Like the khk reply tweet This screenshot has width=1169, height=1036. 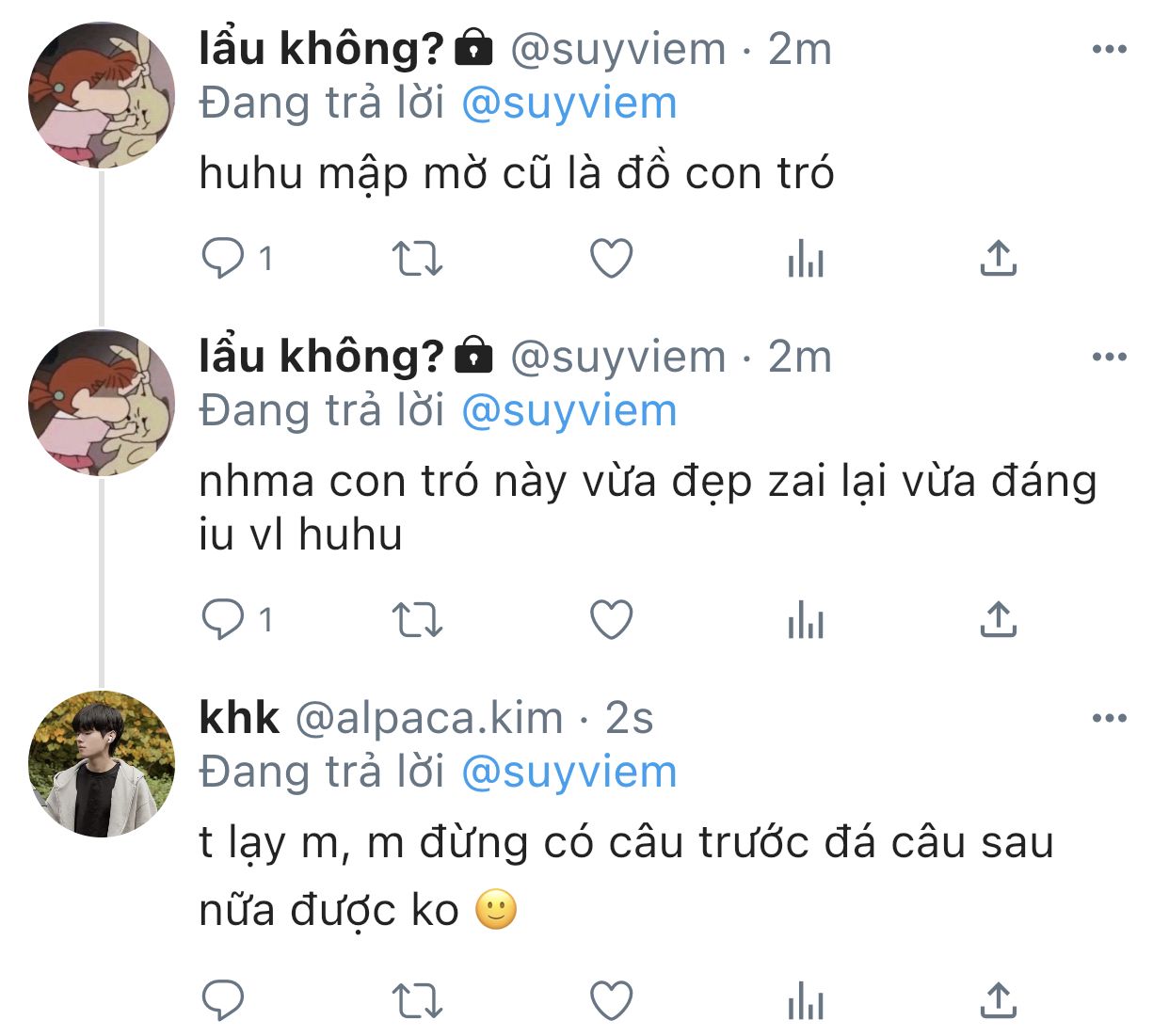point(611,1000)
